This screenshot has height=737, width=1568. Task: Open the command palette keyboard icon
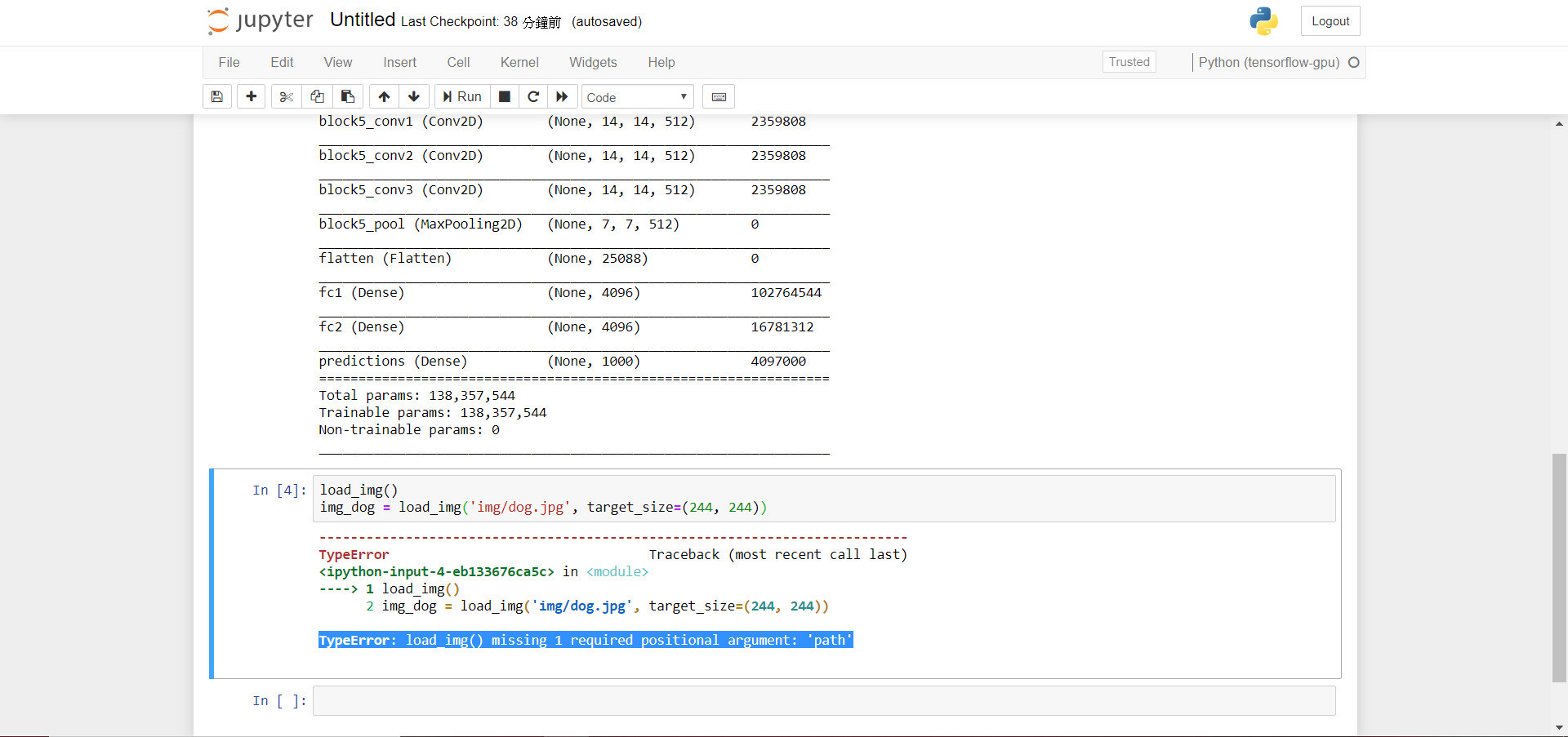(718, 96)
